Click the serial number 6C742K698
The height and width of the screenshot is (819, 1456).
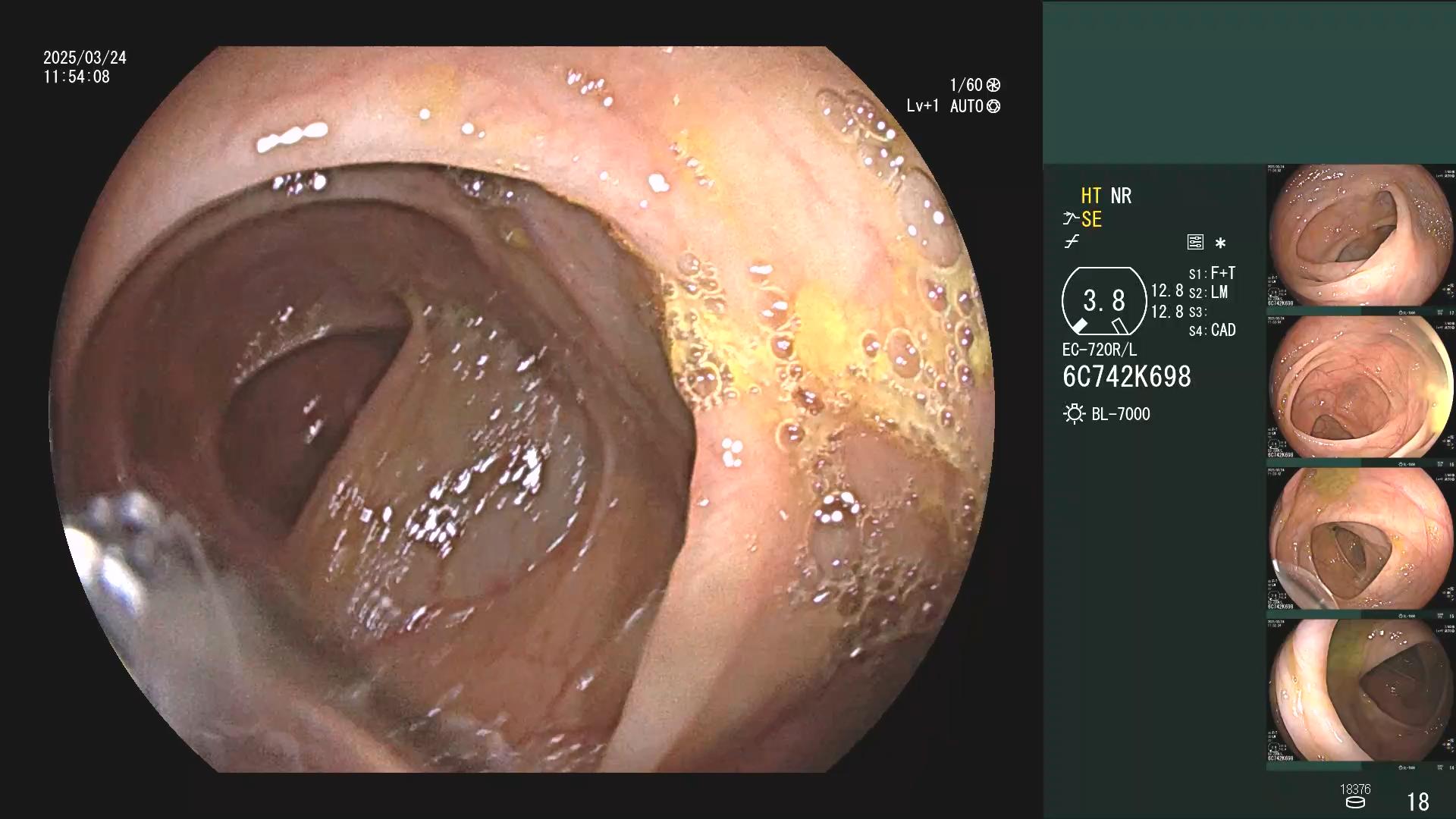click(1127, 377)
